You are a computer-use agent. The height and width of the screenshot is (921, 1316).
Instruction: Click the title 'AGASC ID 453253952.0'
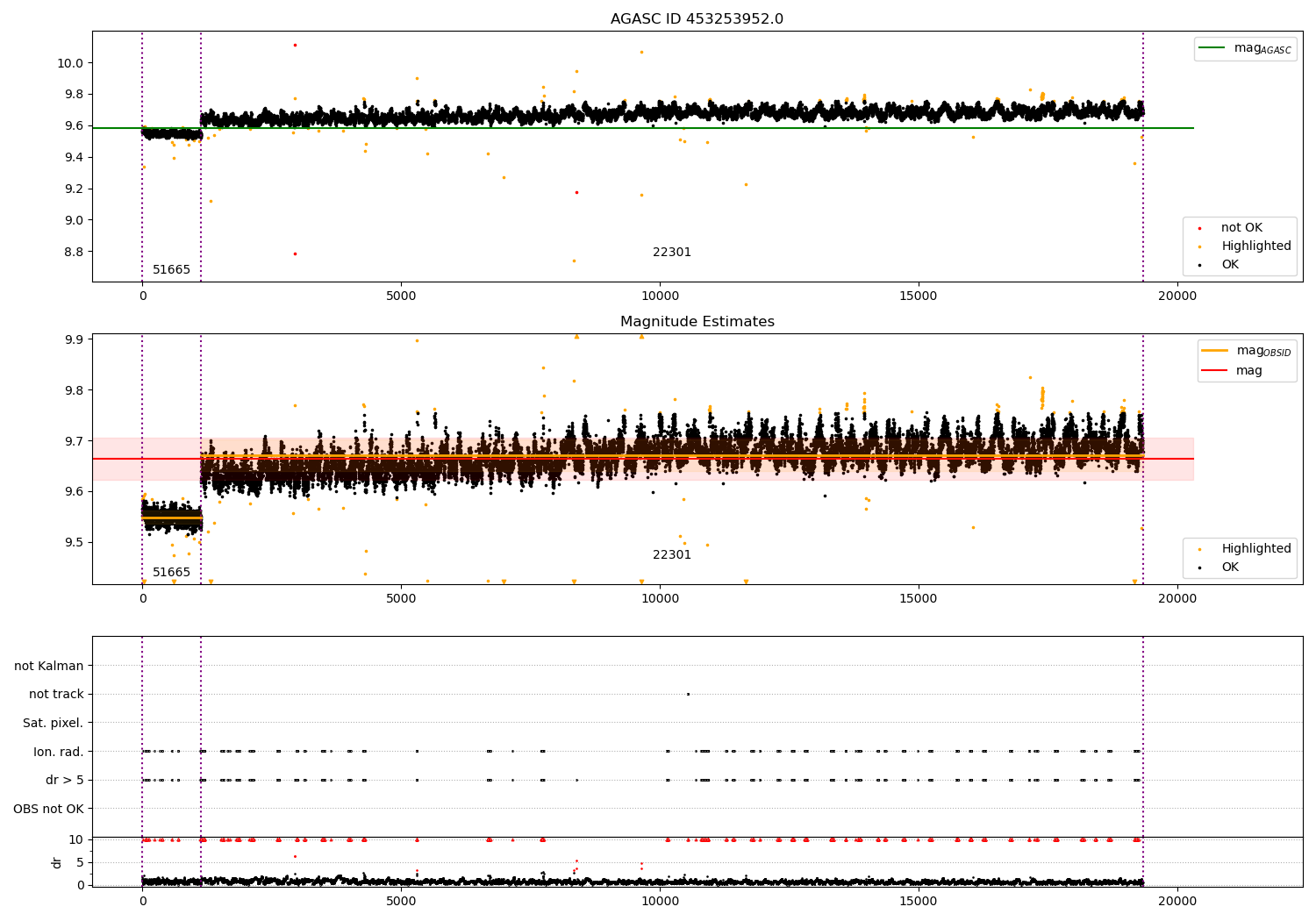click(x=697, y=19)
